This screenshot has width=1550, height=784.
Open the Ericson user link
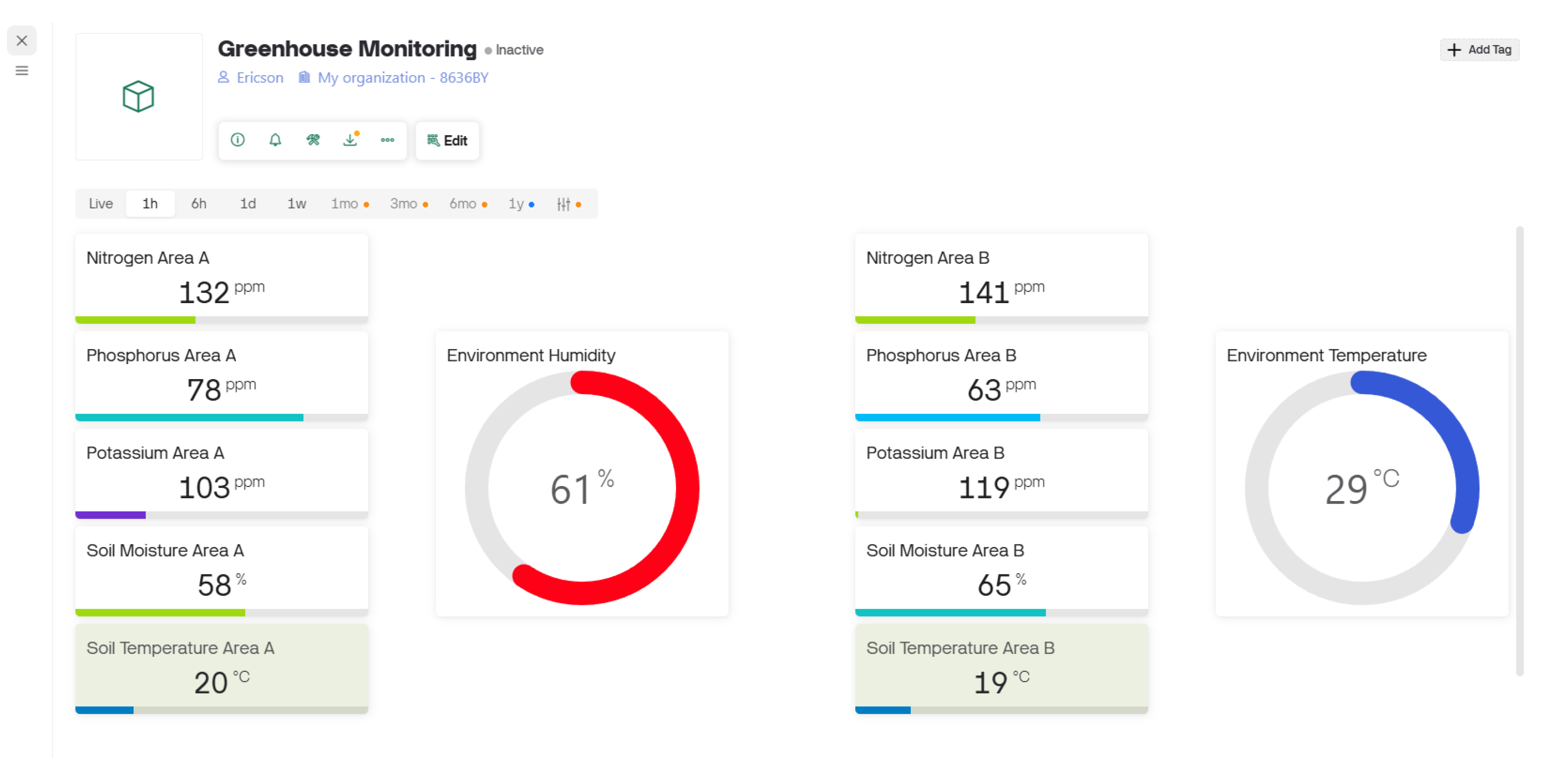[x=259, y=78]
